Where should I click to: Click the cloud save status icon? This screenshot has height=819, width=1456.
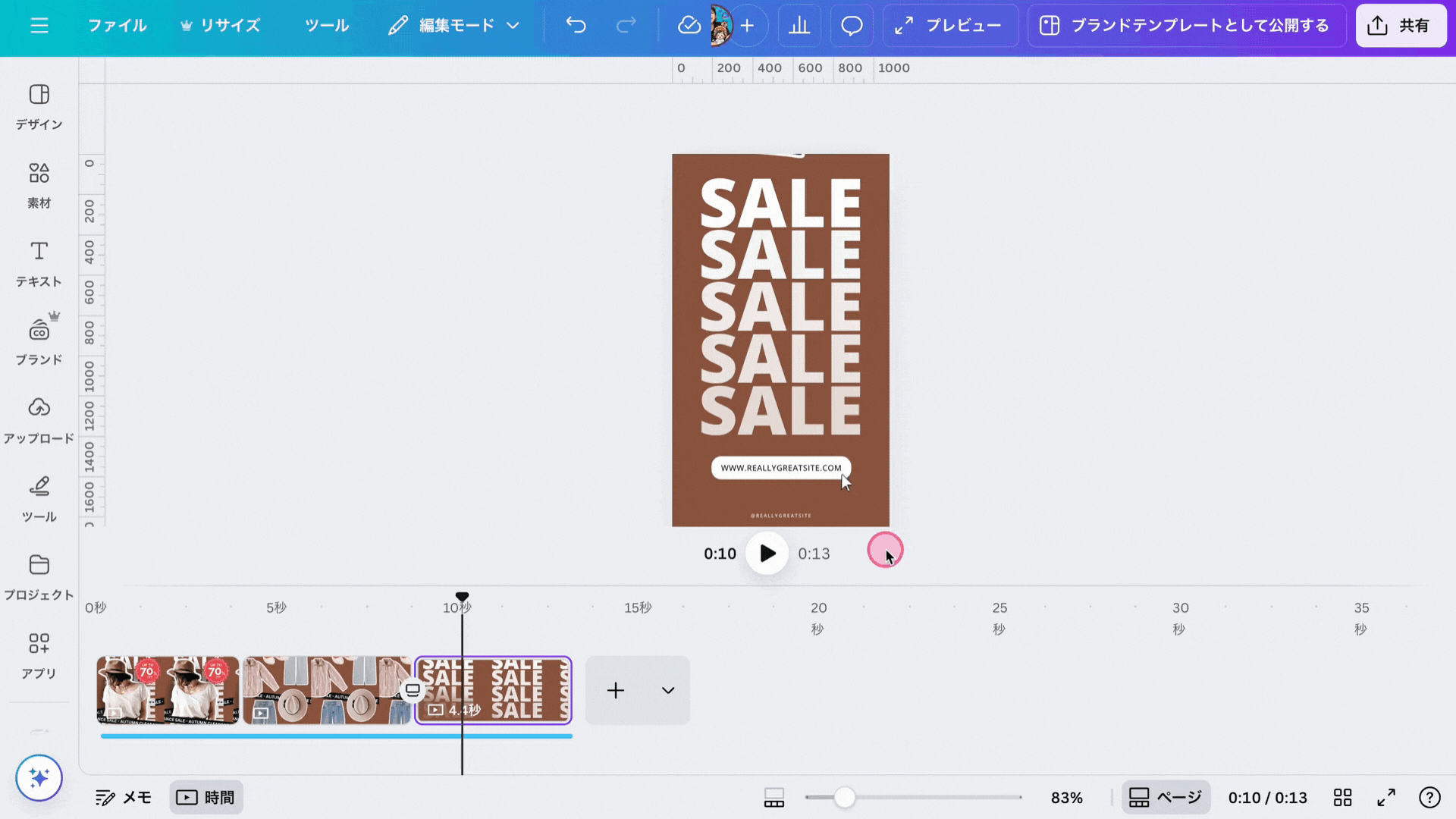[x=689, y=25]
